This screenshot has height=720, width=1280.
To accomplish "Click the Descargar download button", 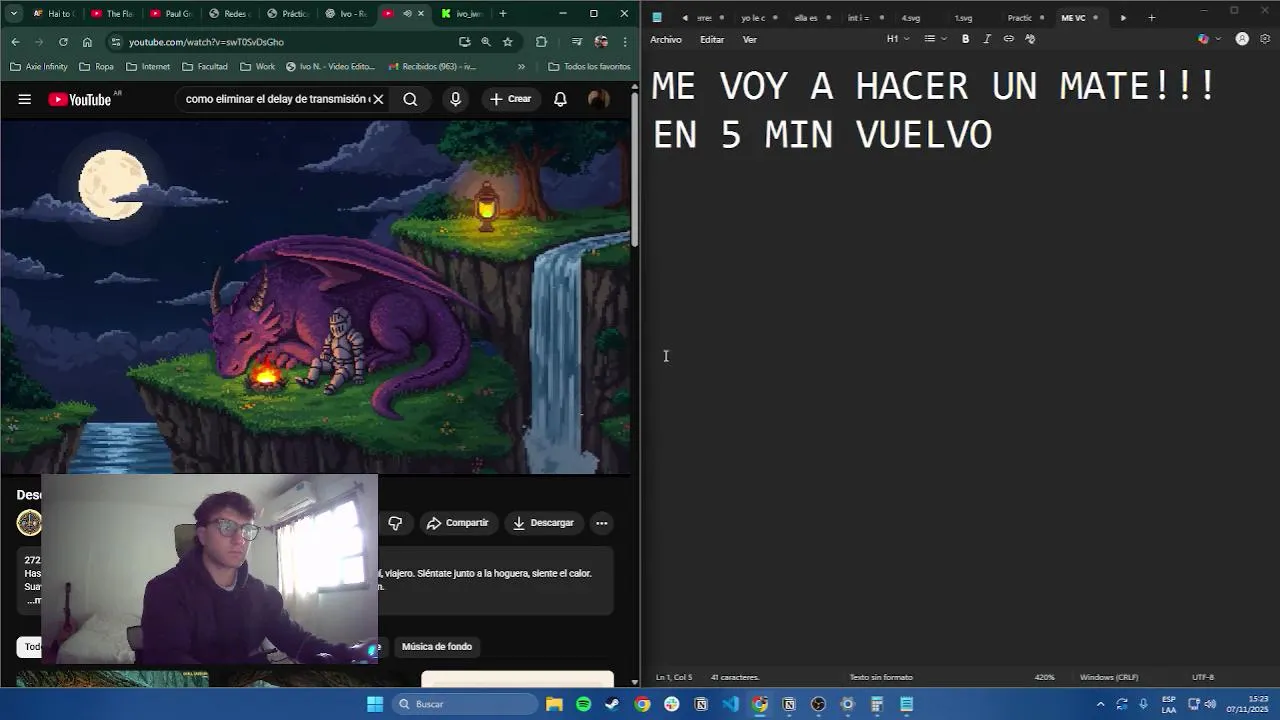I will click(x=543, y=523).
